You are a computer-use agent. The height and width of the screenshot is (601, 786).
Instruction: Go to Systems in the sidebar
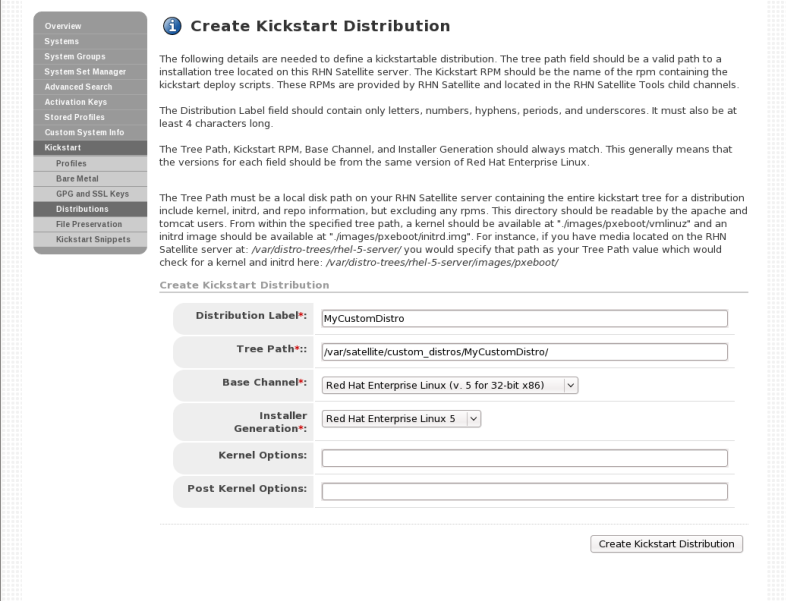pos(62,41)
